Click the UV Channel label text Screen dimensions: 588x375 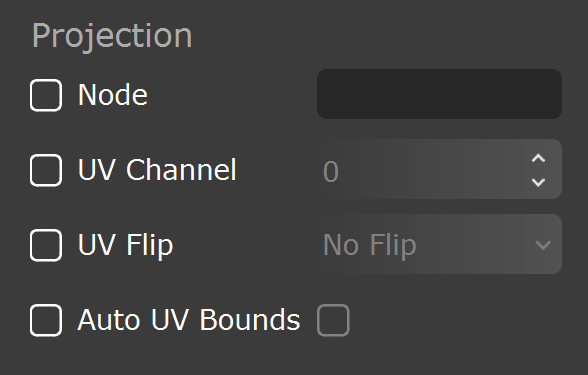point(157,170)
